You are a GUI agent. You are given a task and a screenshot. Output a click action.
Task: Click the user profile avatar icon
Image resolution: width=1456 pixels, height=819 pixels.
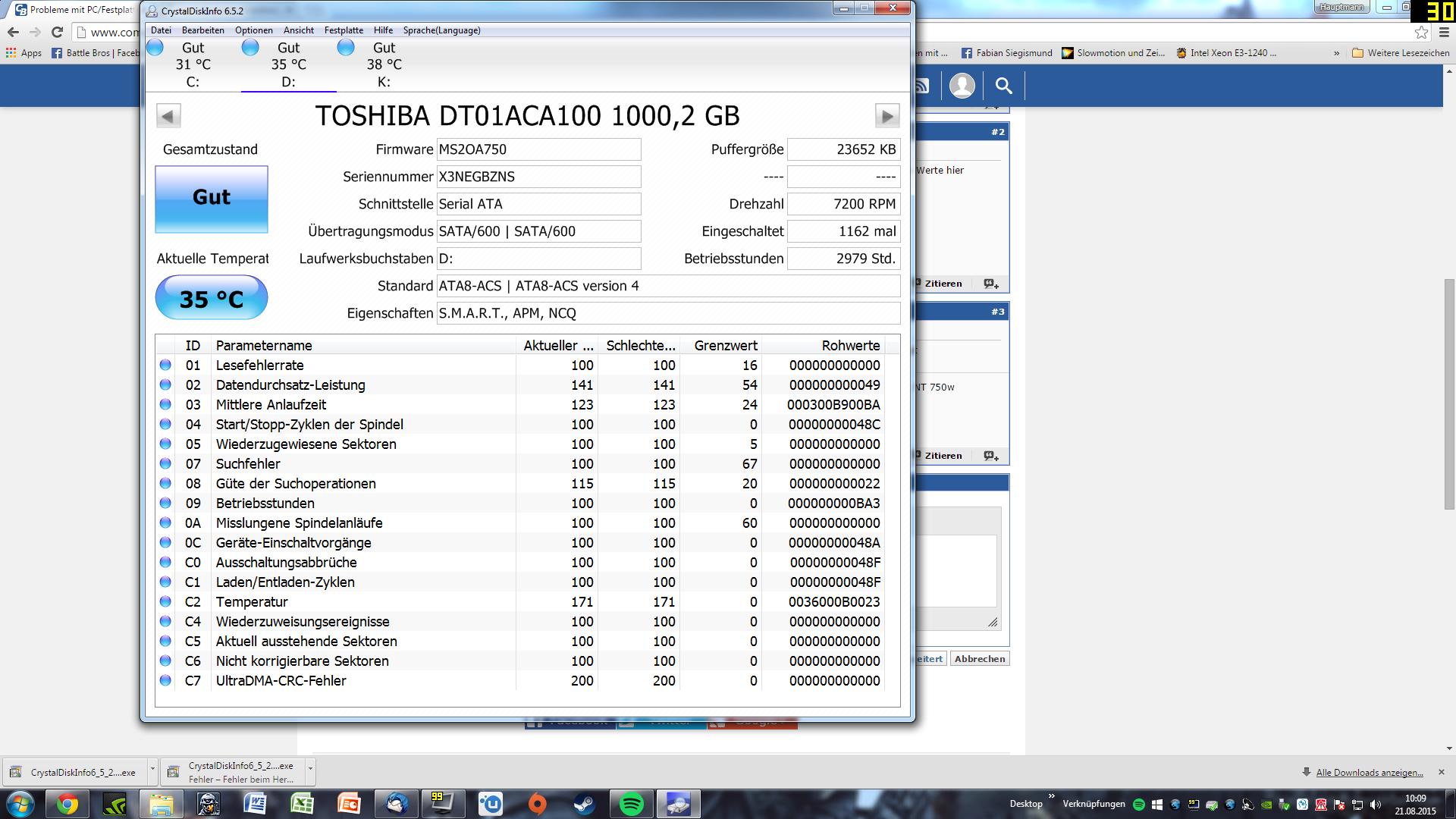point(962,86)
